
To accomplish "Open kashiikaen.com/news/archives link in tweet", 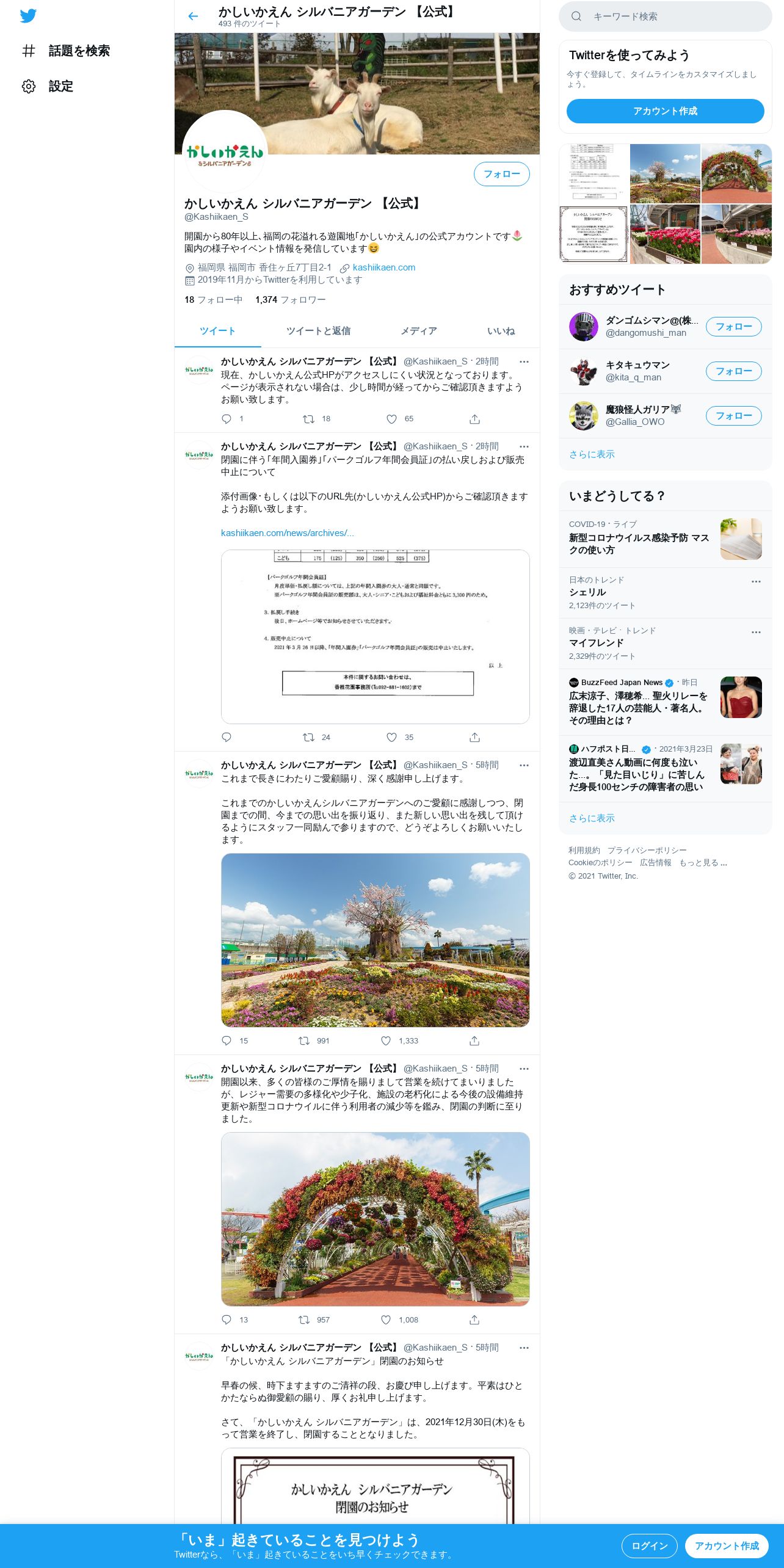I will point(288,533).
